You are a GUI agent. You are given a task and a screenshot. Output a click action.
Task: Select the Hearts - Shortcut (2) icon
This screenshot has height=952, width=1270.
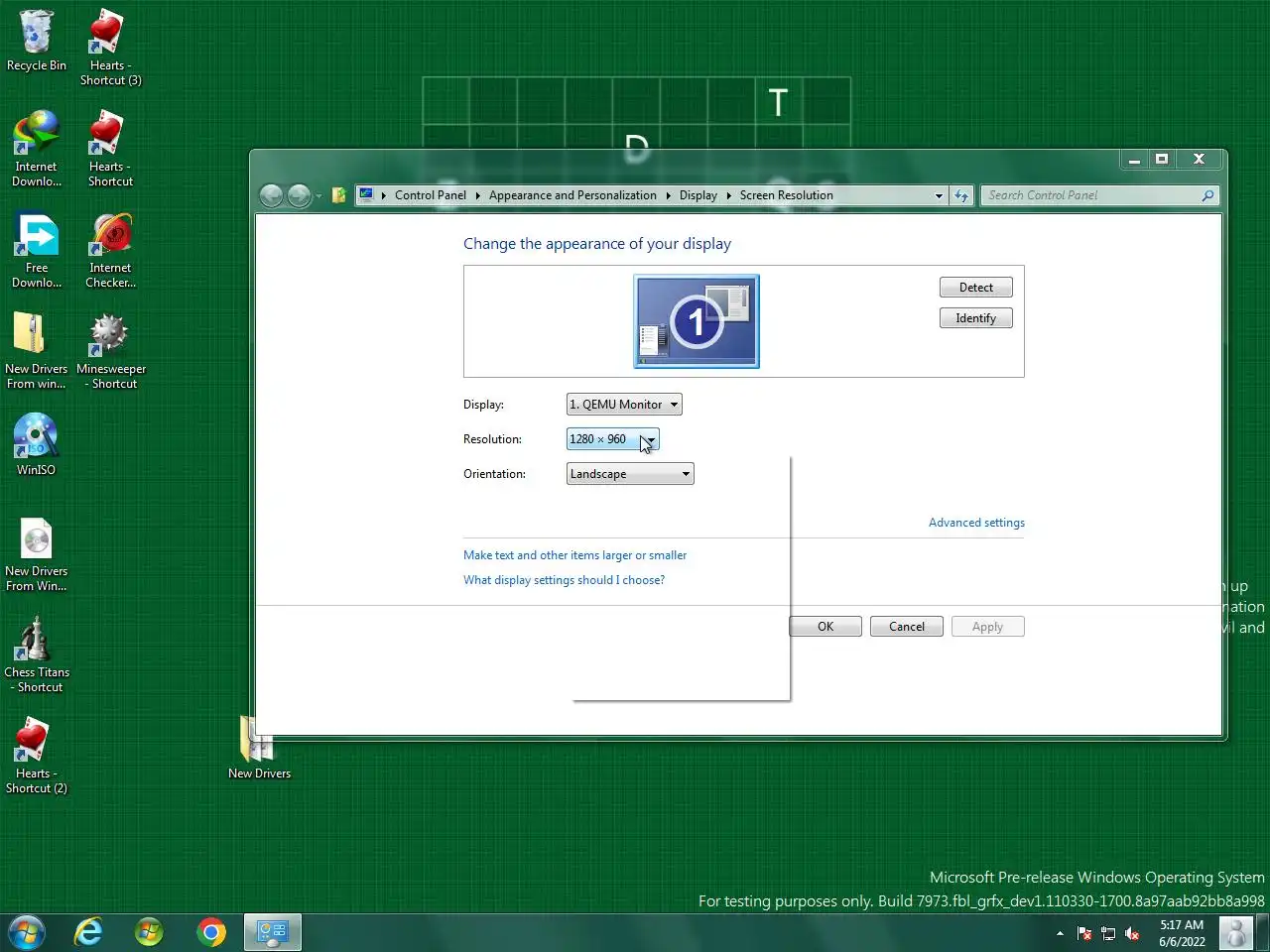pos(37,756)
